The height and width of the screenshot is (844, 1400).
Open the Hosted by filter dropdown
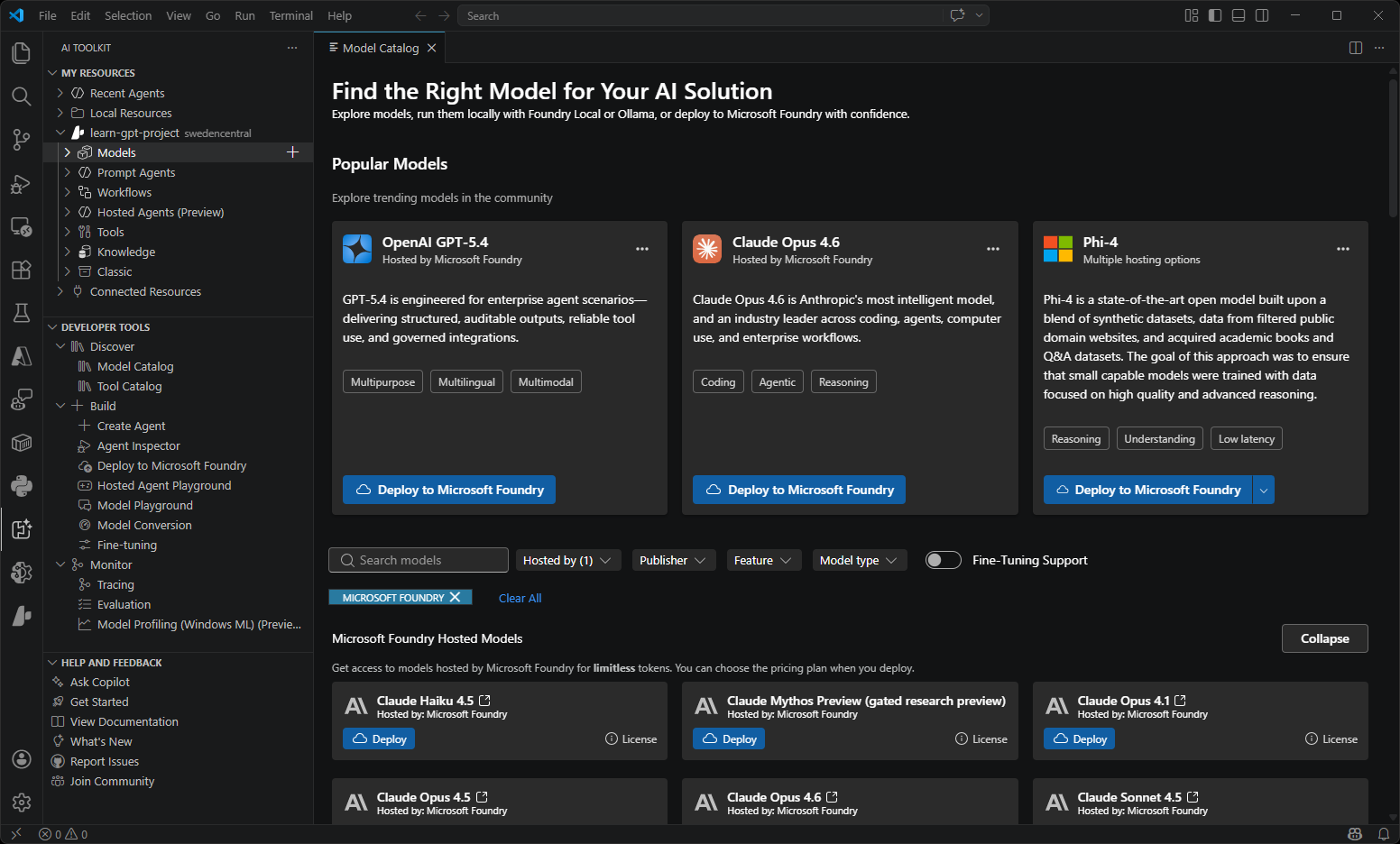pyautogui.click(x=567, y=560)
